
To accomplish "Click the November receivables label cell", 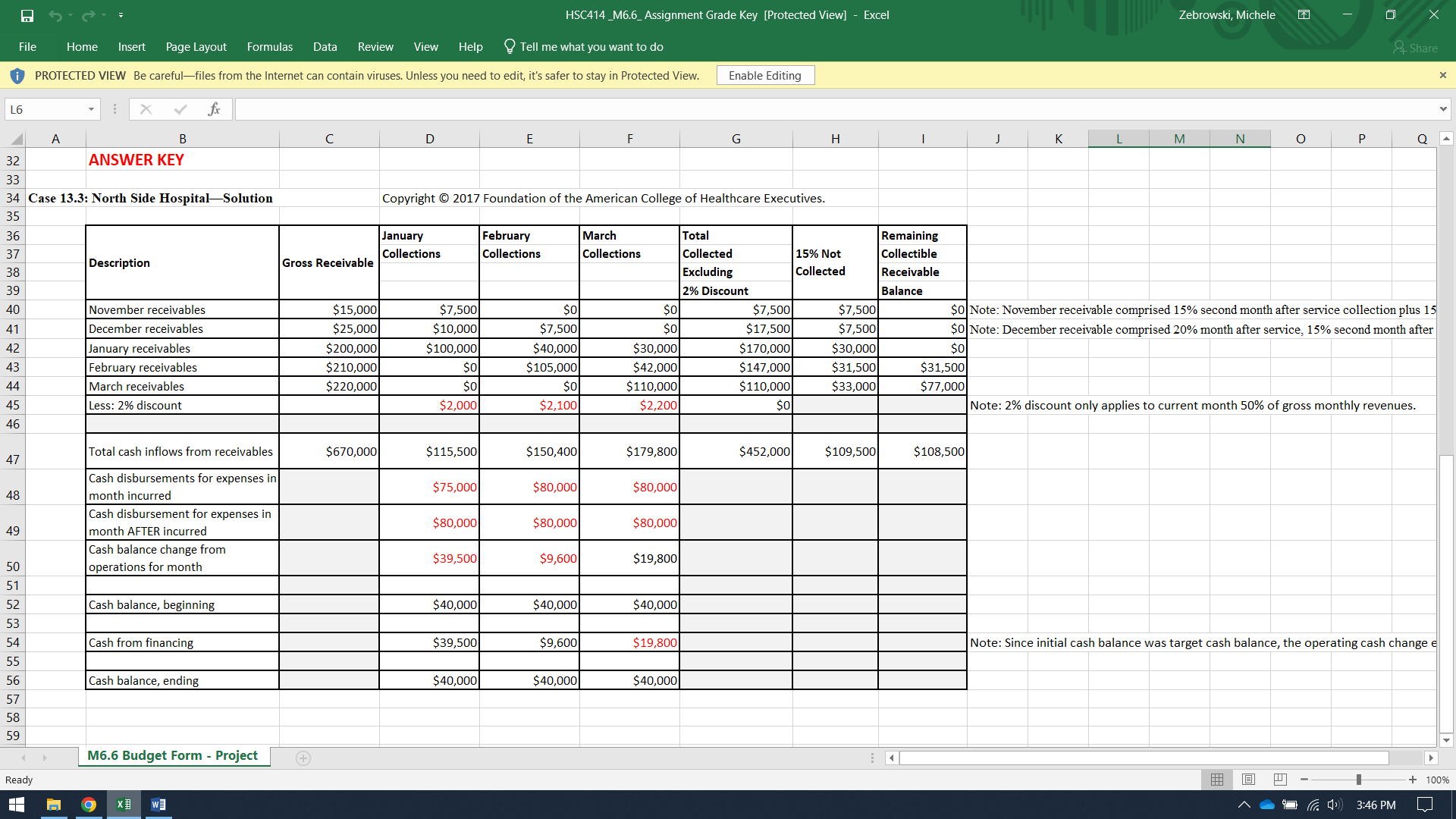I will pos(182,309).
